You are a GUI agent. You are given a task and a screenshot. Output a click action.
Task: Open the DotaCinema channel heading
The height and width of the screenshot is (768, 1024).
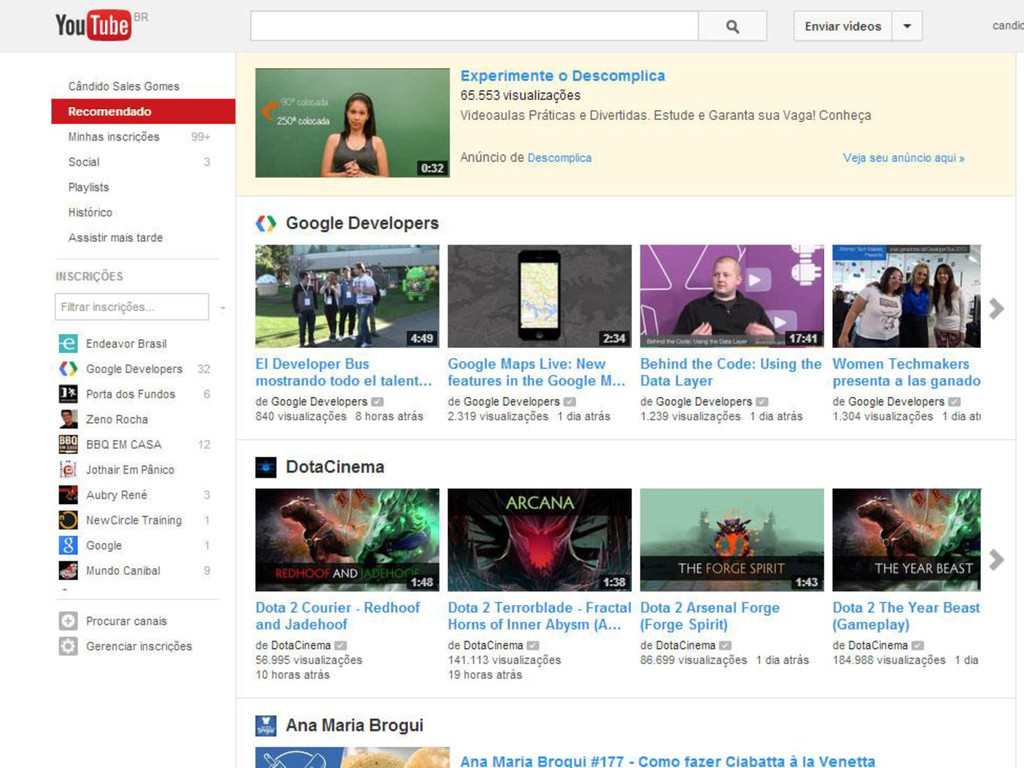(335, 467)
